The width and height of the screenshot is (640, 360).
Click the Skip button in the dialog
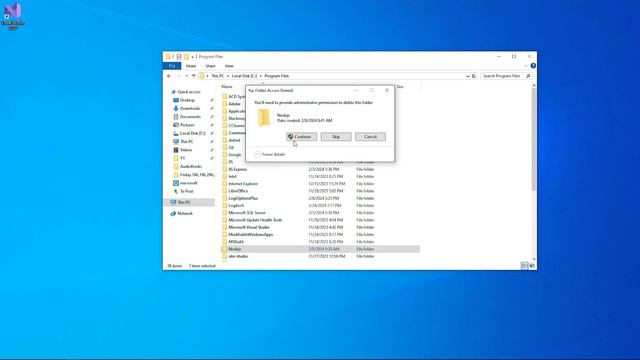pyautogui.click(x=336, y=137)
